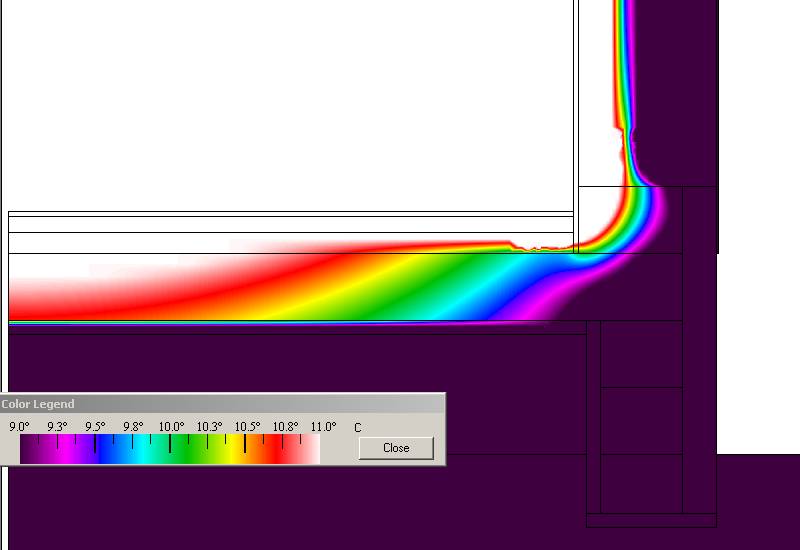
Task: Click the Color Legend title bar
Action: (x=222, y=404)
